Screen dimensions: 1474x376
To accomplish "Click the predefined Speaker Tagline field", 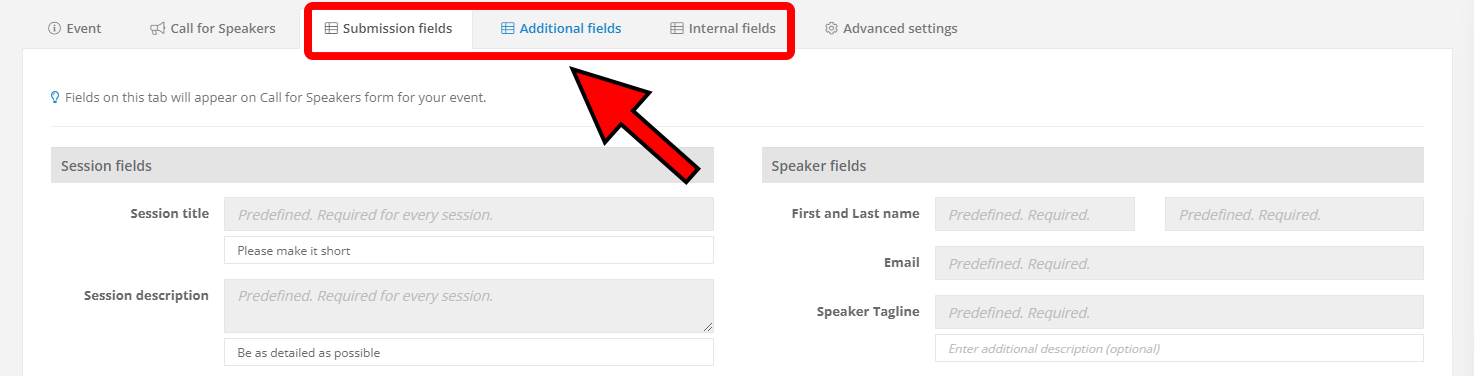I will (1179, 312).
